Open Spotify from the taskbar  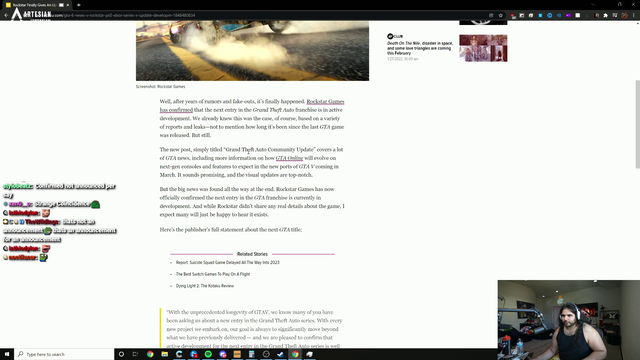click(208, 354)
